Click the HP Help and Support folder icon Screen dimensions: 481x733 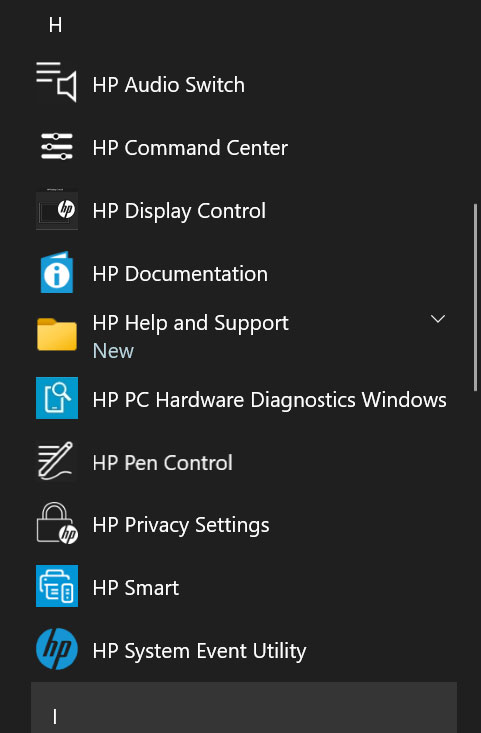tap(57, 334)
